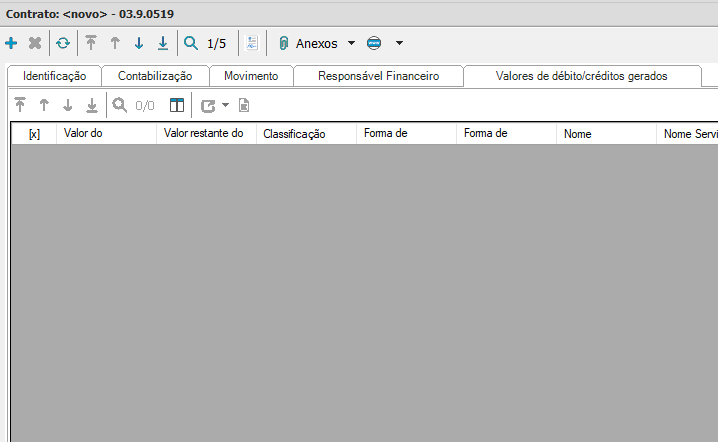
Task: Switch to the Identificação tab
Action: pos(55,76)
